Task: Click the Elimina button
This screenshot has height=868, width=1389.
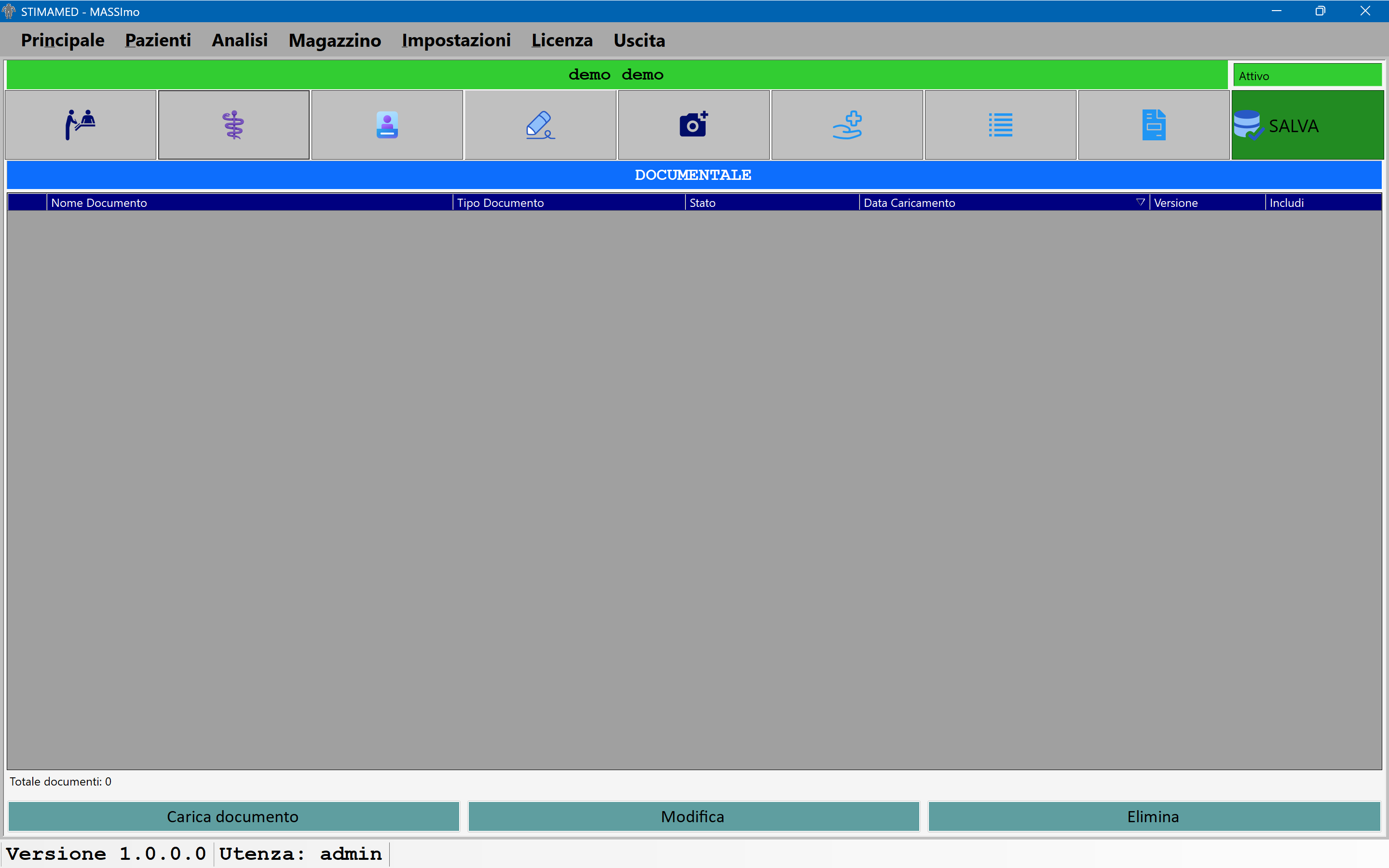Action: [x=1154, y=816]
